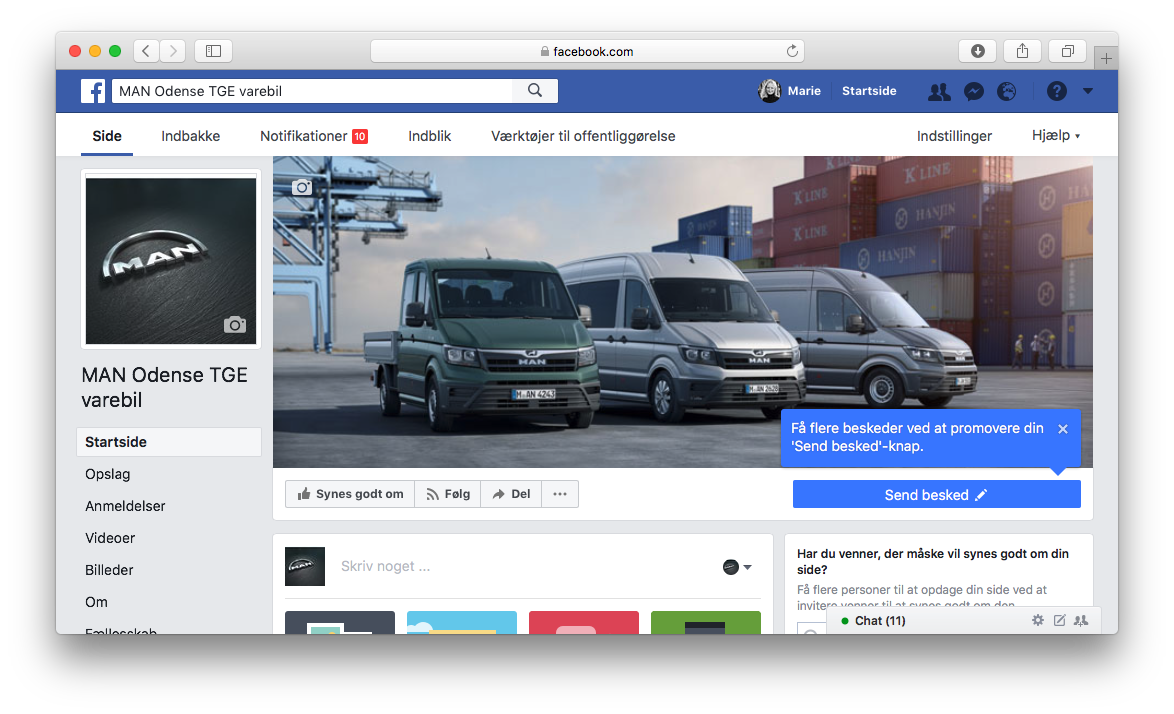The width and height of the screenshot is (1174, 714).
Task: Show the Safari sidebar
Action: pos(213,51)
